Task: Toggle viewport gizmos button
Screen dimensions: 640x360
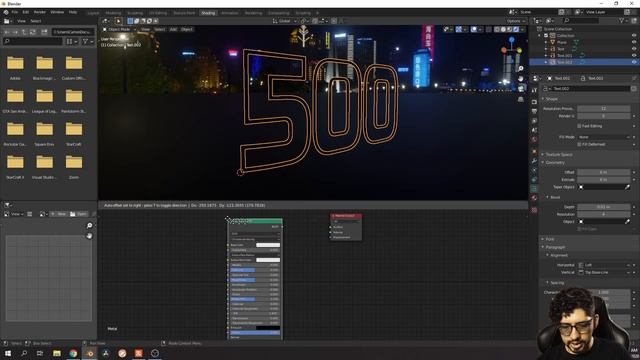Action: [459, 29]
